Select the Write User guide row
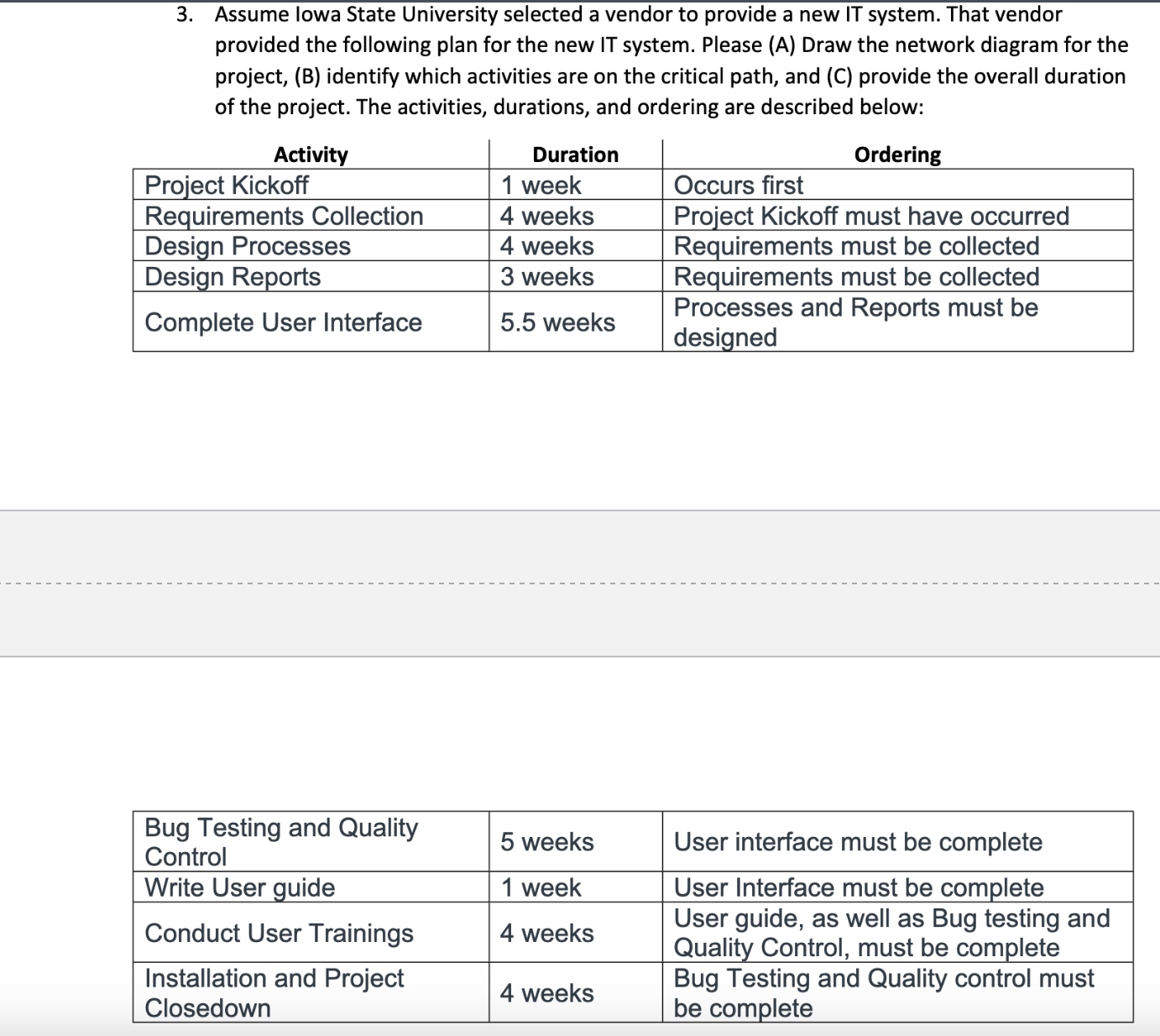Screen dimensions: 1160x1036 click(239, 887)
